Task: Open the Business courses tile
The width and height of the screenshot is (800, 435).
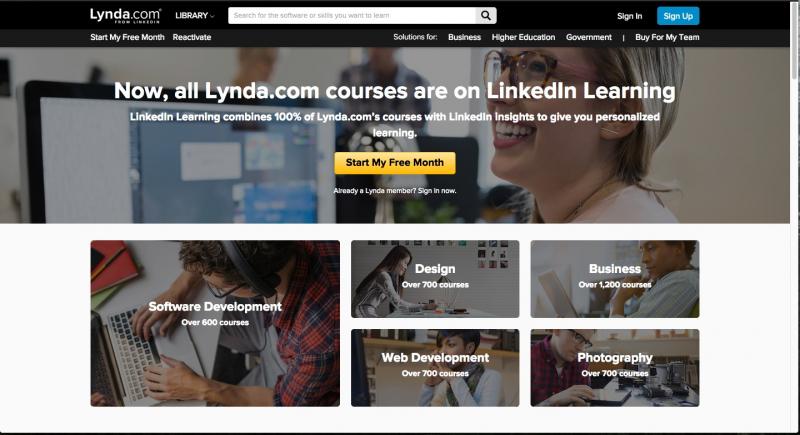Action: coord(615,279)
